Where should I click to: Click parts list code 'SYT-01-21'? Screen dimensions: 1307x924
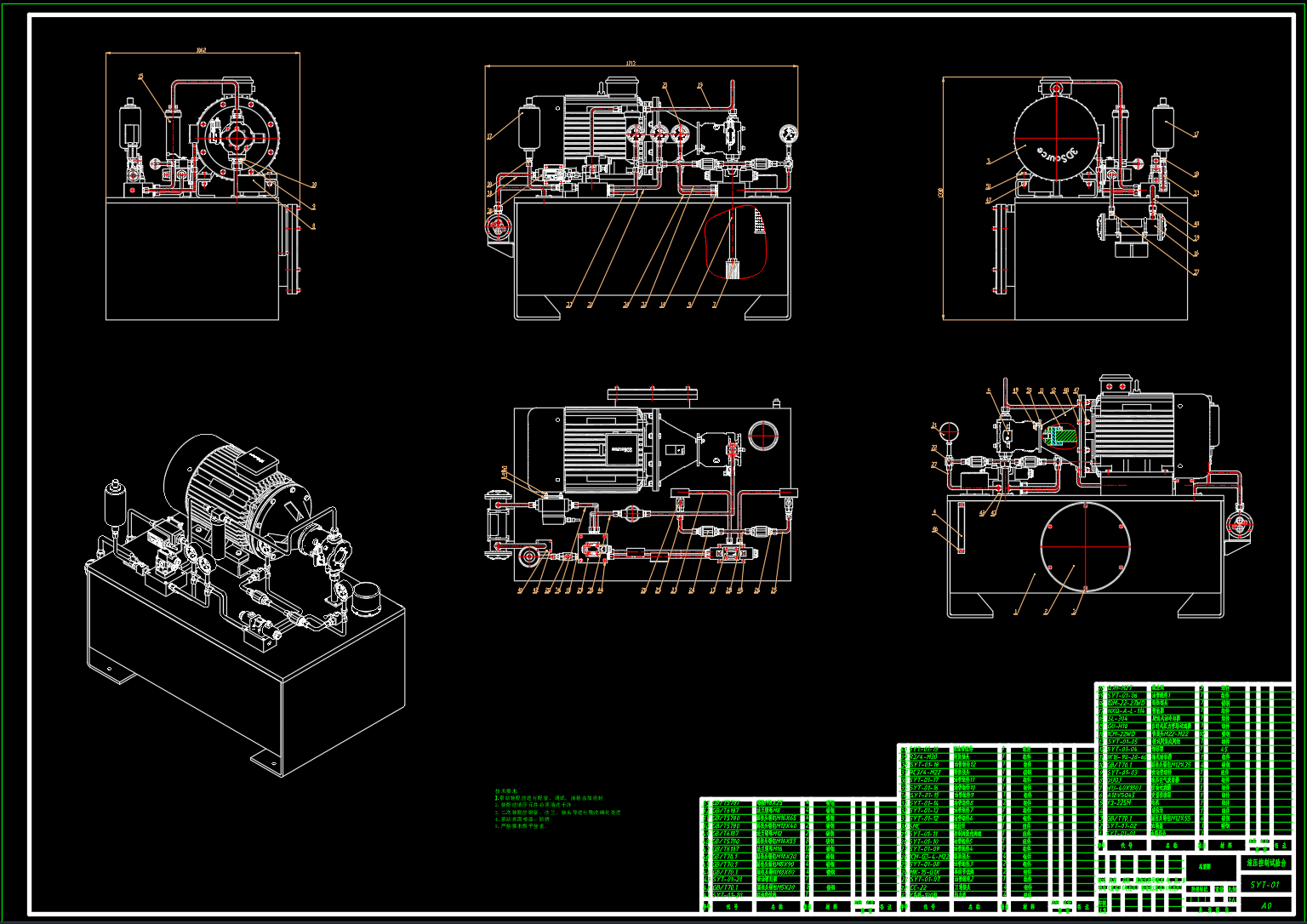[728, 879]
